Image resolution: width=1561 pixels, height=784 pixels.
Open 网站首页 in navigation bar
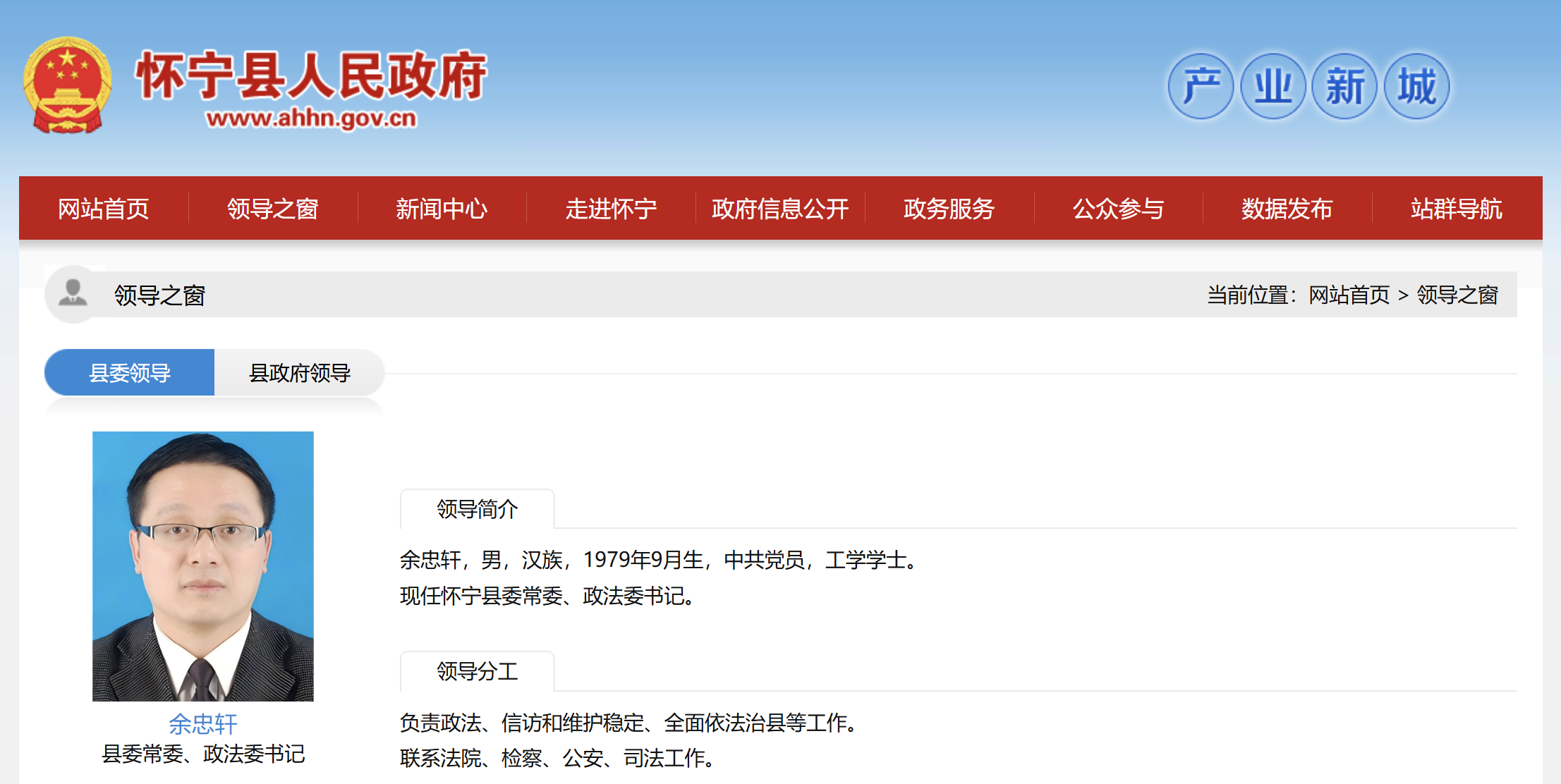coord(104,209)
